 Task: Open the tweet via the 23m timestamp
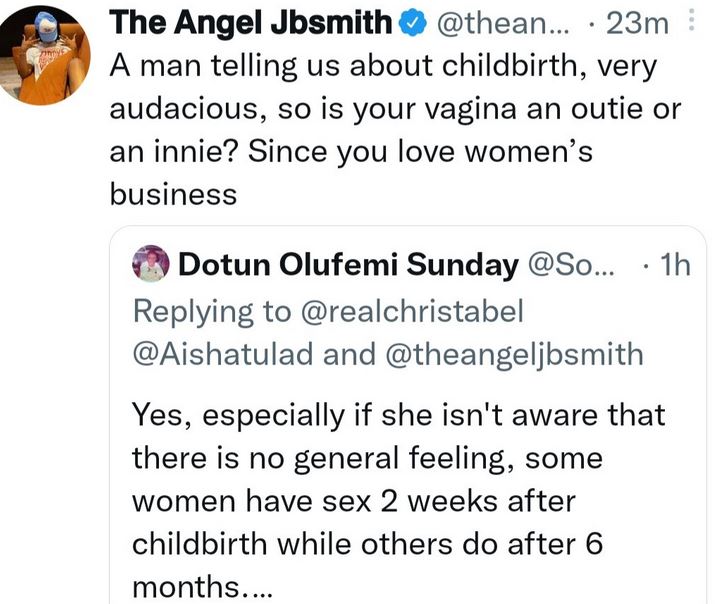point(640,23)
